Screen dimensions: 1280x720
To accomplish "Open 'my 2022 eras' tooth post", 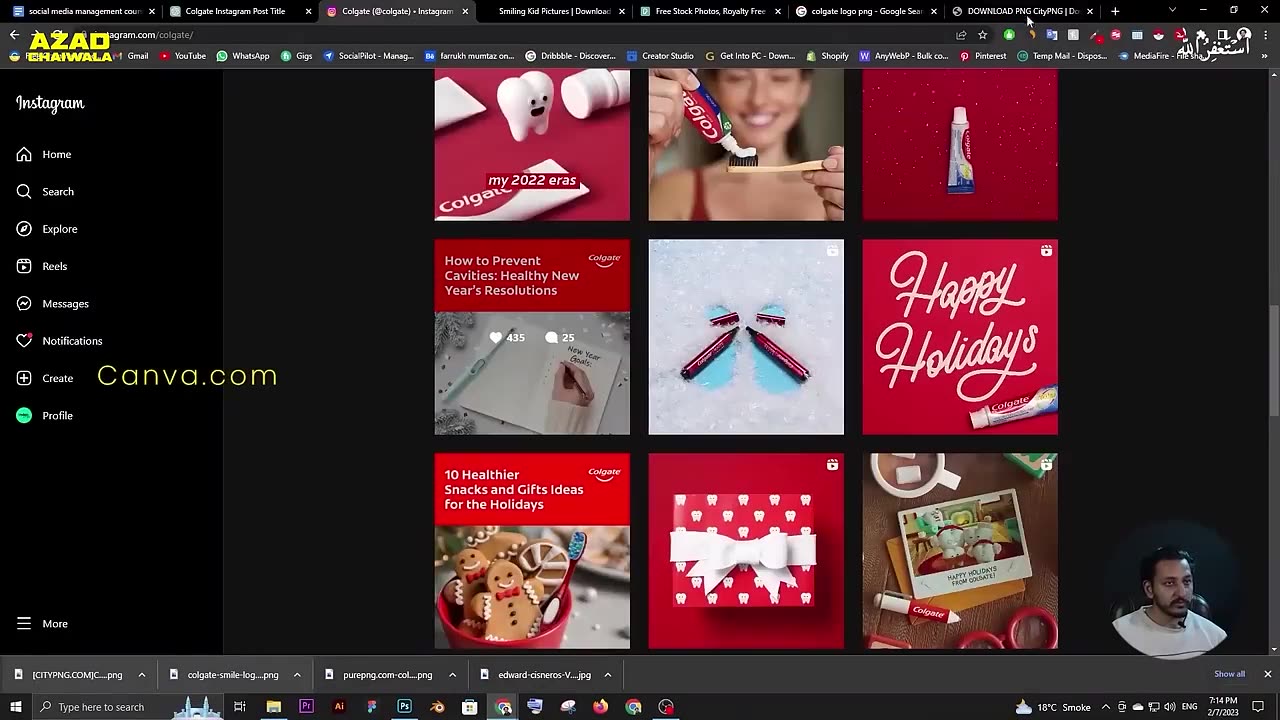I will click(532, 145).
